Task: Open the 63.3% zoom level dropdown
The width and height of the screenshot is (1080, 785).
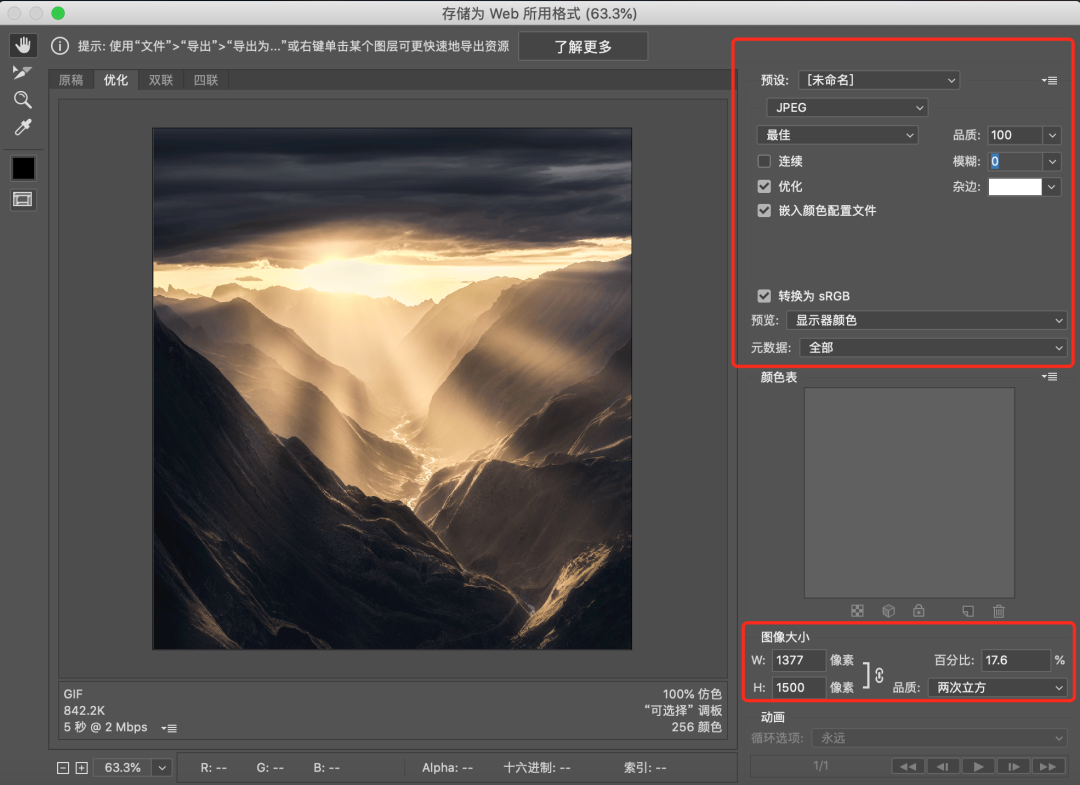Action: (162, 768)
